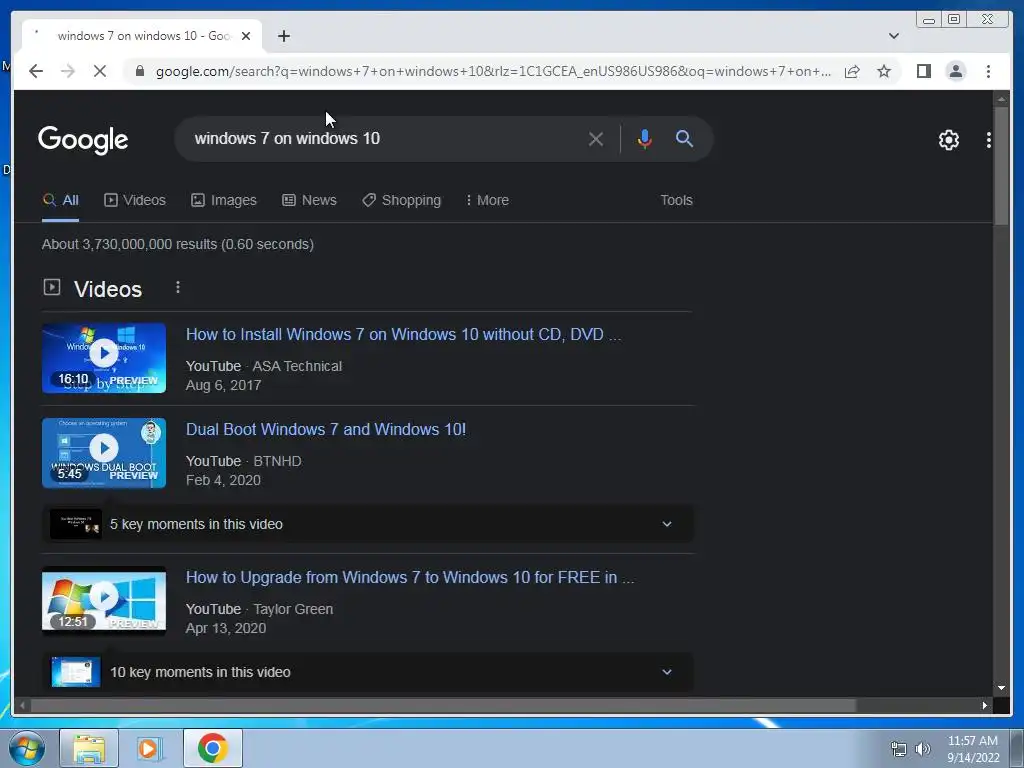
Task: Click the taskbar clock 11:57 AM
Action: pyautogui.click(x=972, y=741)
